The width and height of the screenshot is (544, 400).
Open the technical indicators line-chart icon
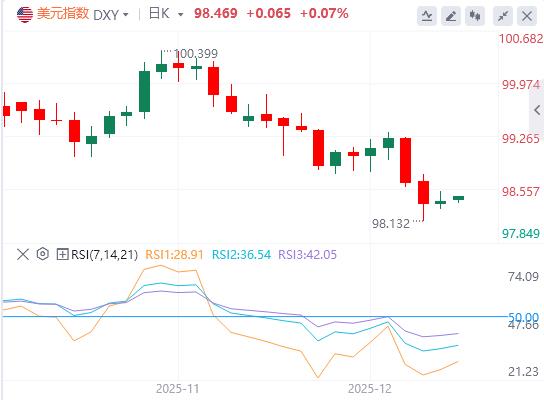pos(427,16)
